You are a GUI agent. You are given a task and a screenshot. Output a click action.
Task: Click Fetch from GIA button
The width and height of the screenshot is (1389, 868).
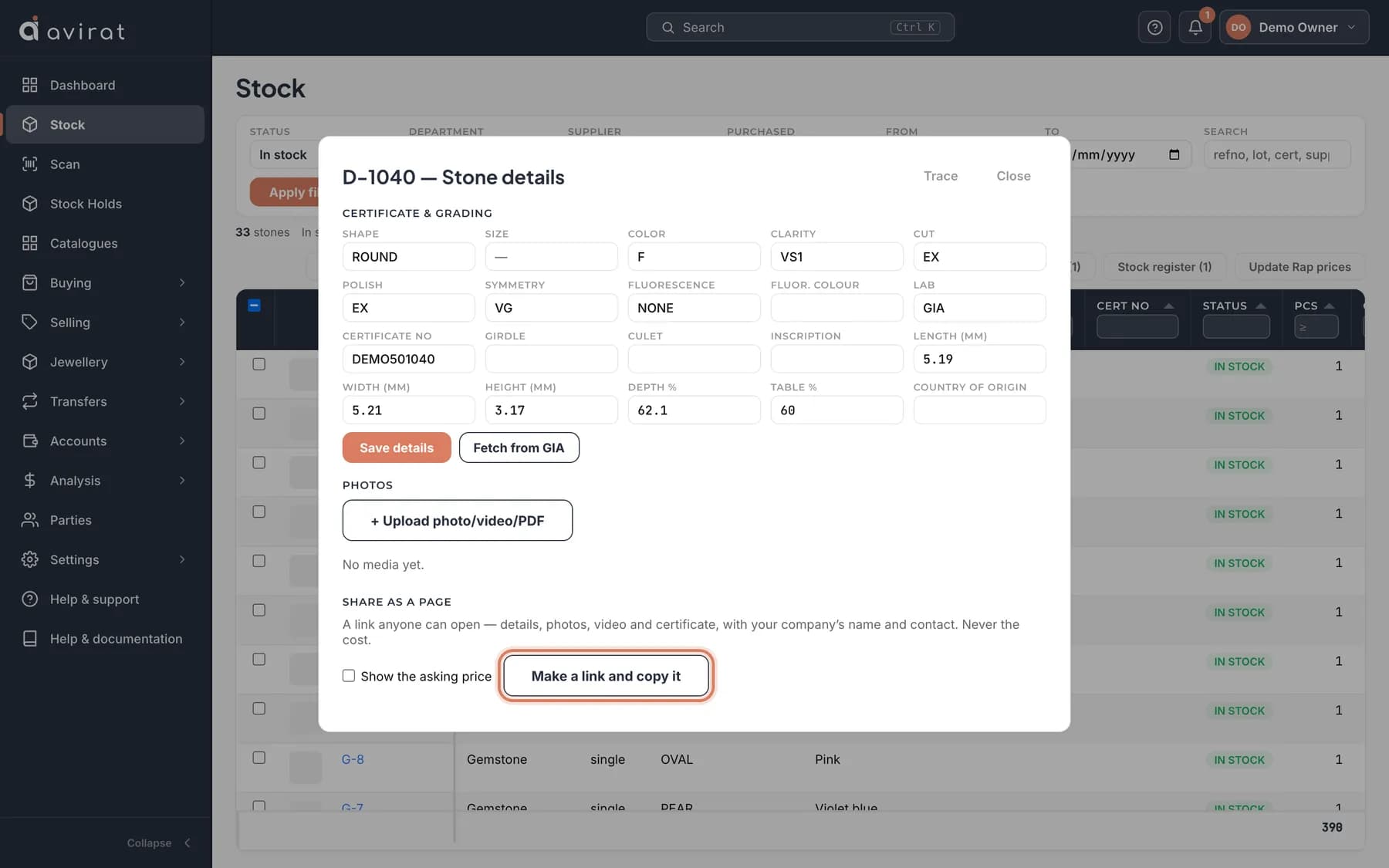[x=519, y=448]
